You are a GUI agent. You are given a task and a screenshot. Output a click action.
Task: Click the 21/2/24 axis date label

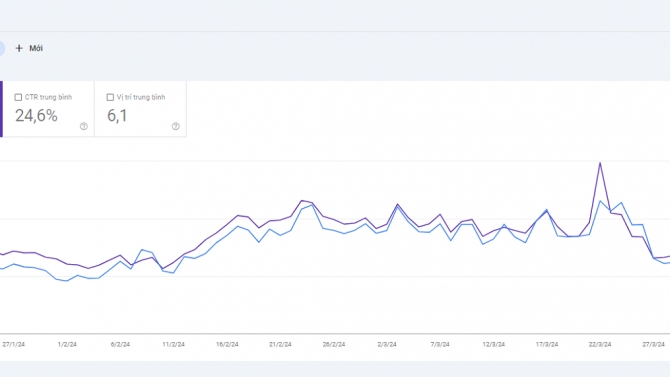280,345
